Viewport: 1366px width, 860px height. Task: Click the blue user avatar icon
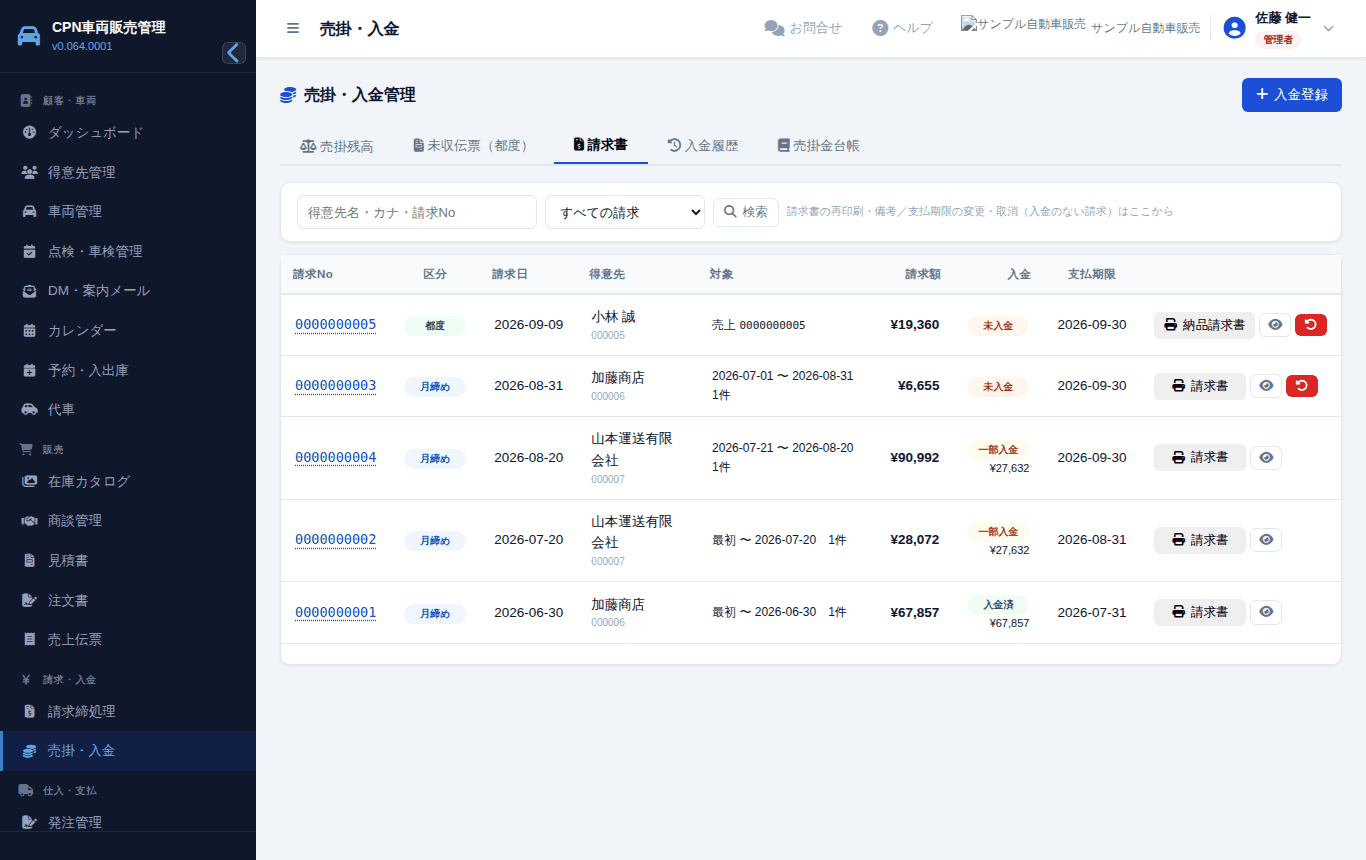[1235, 28]
